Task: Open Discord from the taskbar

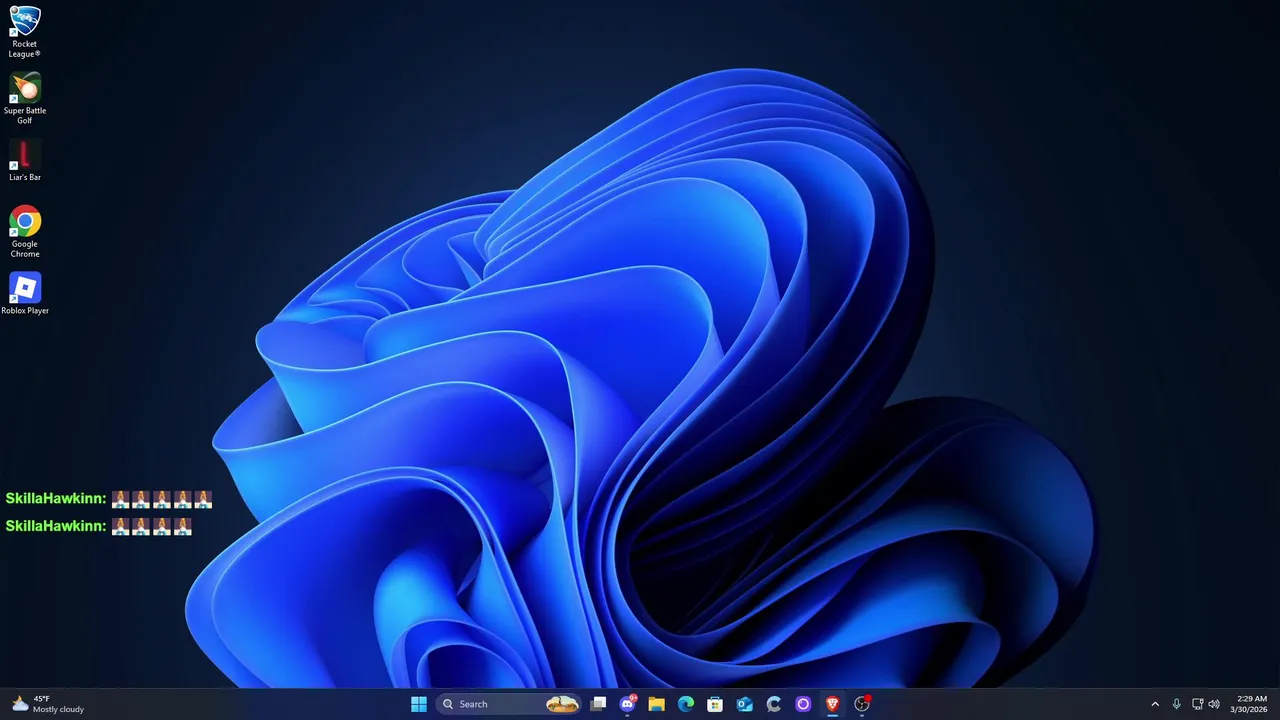Action: (x=628, y=704)
